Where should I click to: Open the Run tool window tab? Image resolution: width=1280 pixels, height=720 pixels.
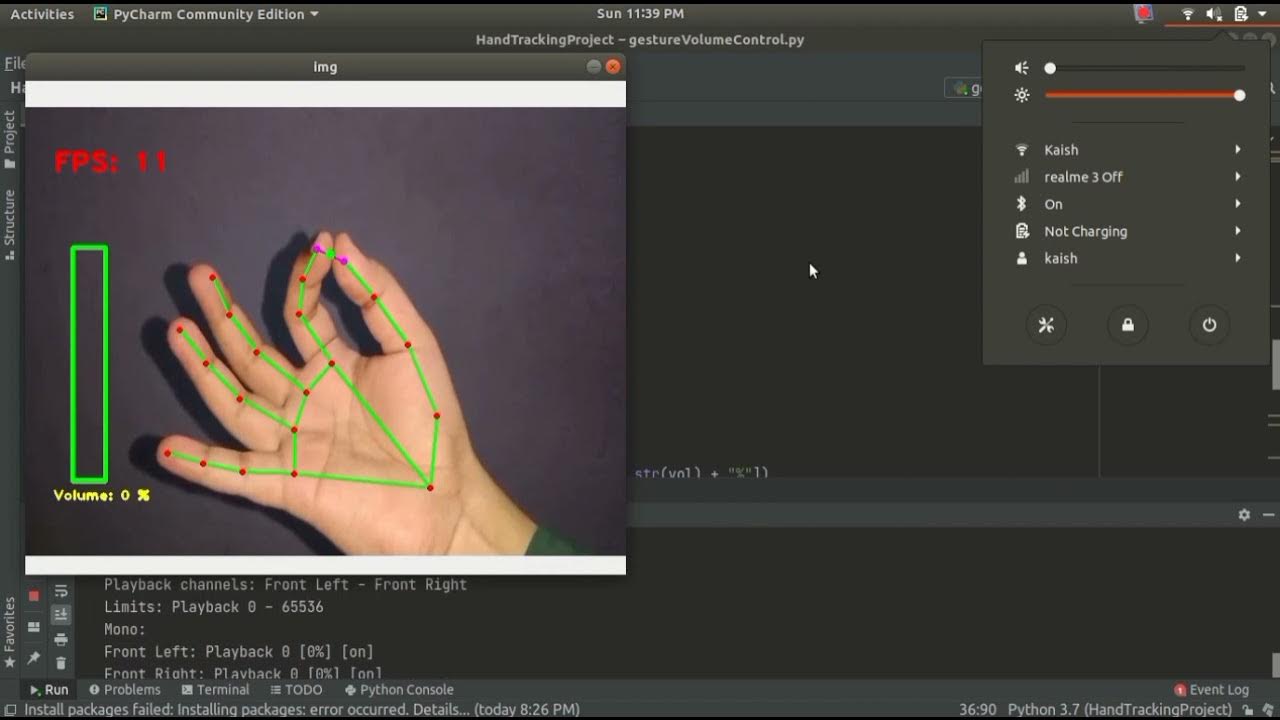tap(48, 690)
